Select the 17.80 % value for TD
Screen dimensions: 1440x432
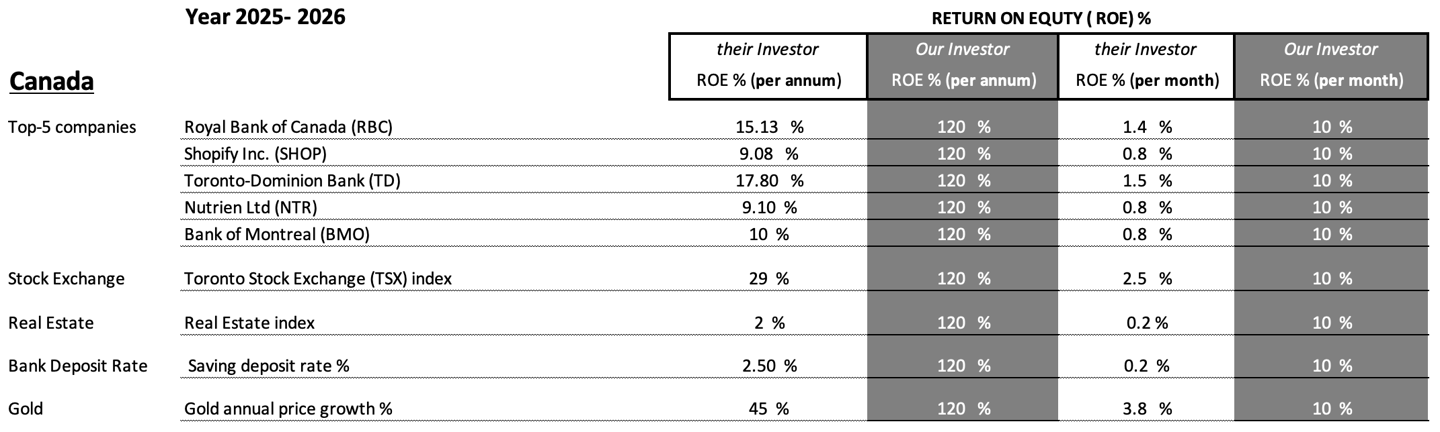coord(768,181)
